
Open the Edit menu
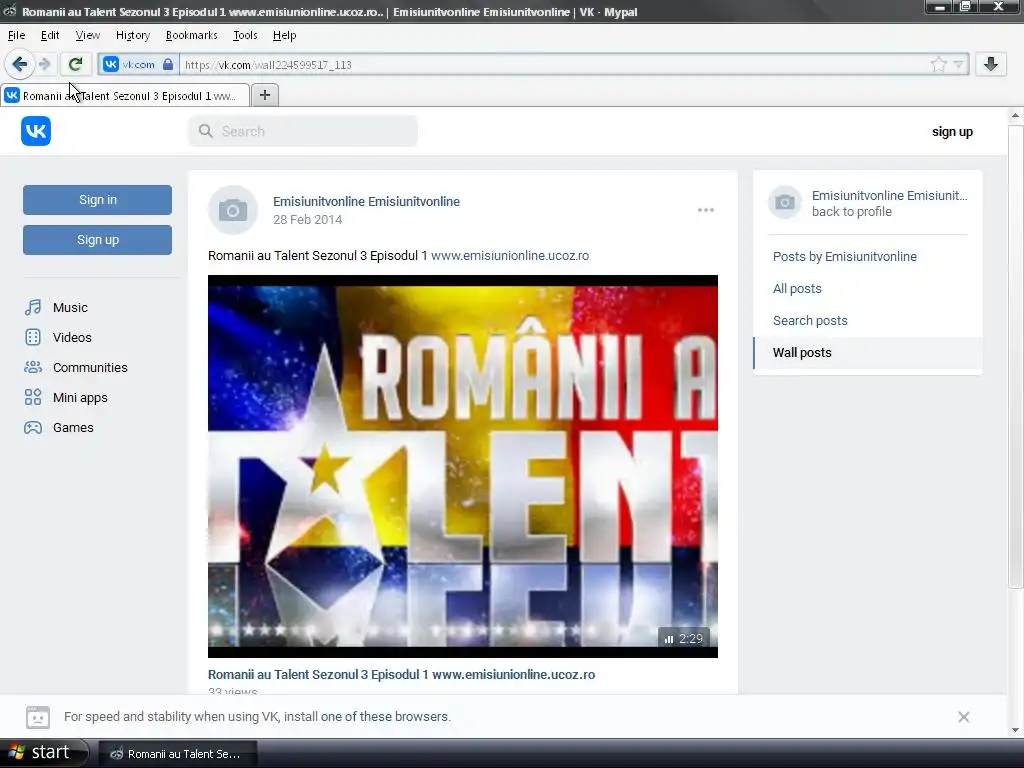[x=50, y=35]
